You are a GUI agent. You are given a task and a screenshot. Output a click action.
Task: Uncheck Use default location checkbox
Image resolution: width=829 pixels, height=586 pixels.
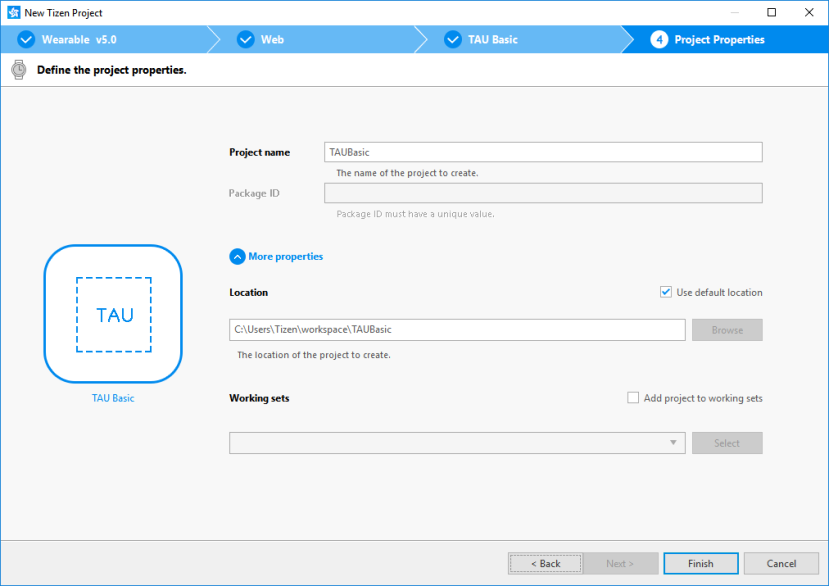(x=666, y=292)
